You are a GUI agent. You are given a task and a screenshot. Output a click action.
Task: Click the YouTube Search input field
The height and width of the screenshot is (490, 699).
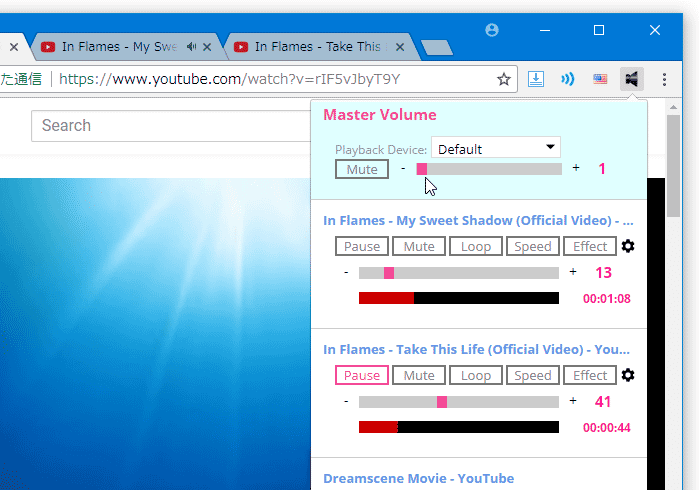point(171,126)
